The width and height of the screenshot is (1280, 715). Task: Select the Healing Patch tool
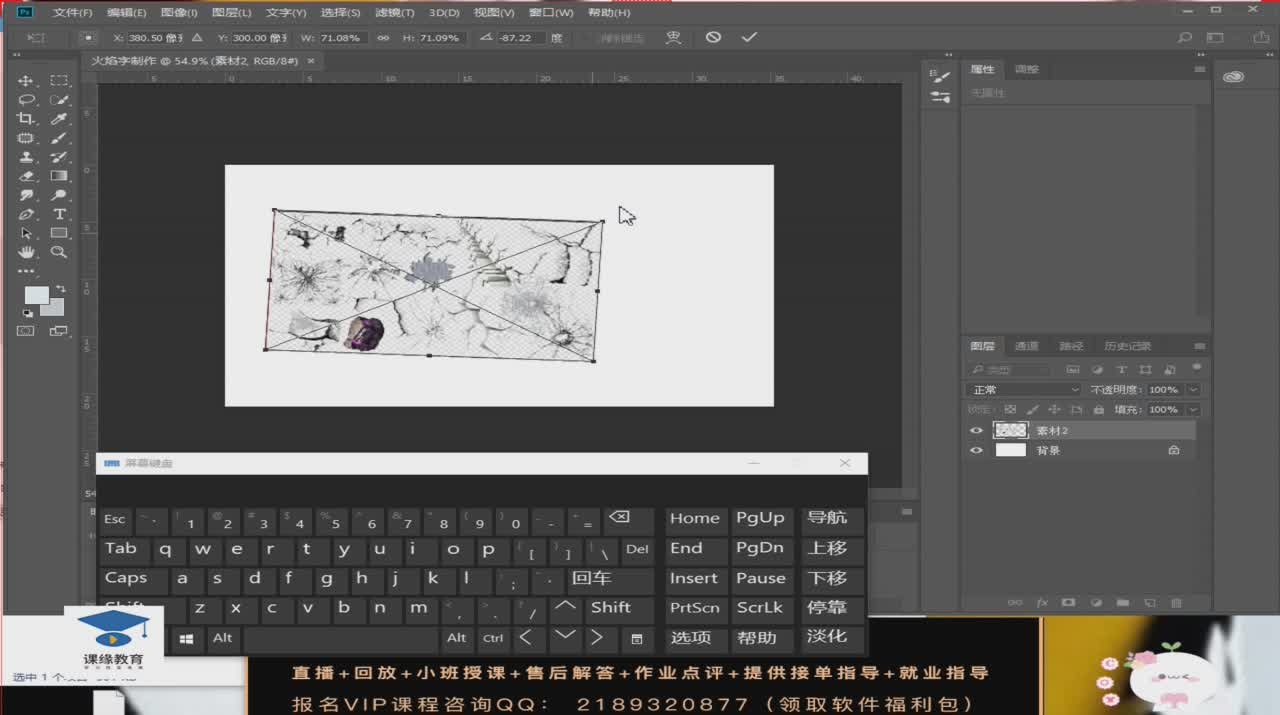pos(26,138)
